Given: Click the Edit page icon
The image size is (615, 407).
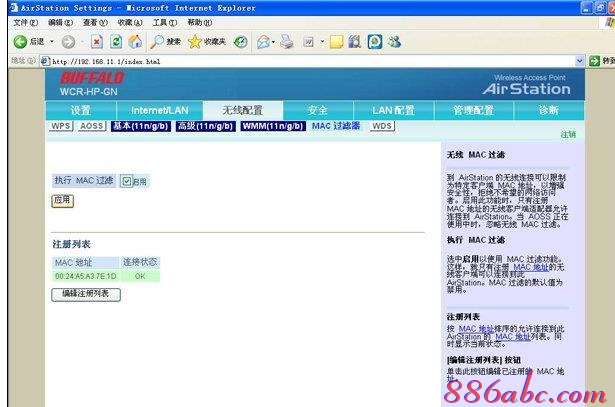Looking at the screenshot, I should pos(308,42).
